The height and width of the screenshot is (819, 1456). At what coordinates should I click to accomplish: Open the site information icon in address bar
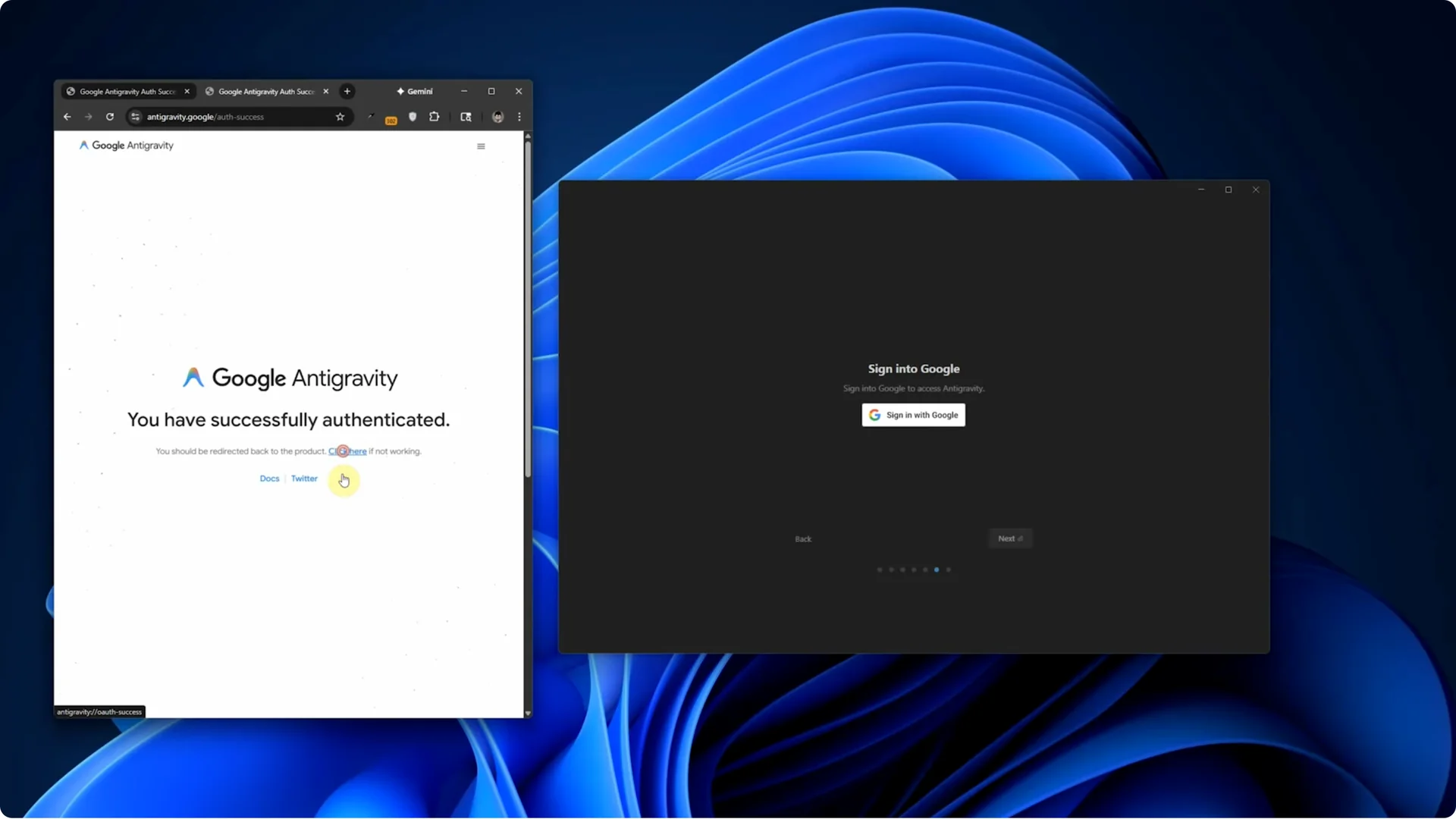coord(135,117)
